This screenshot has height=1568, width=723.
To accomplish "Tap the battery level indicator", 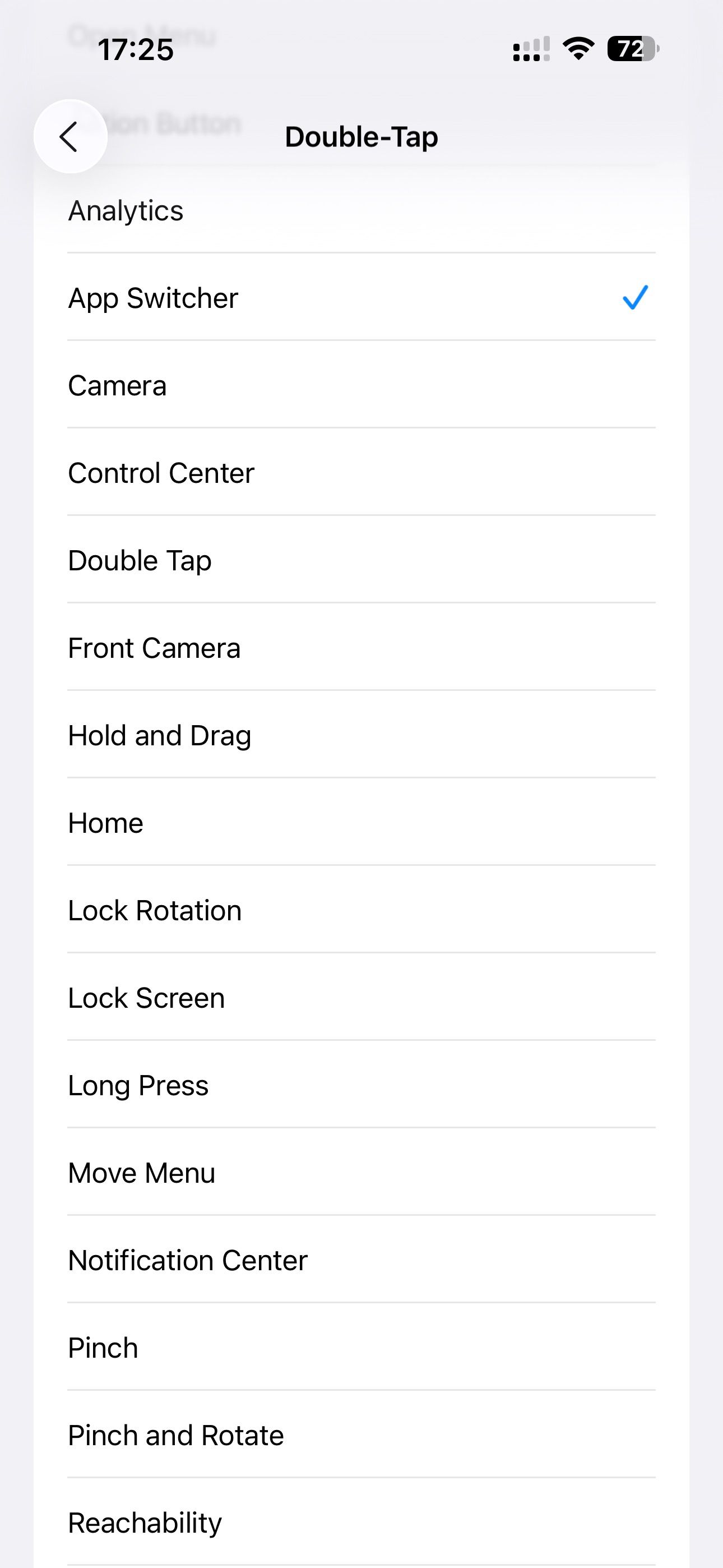I will click(x=632, y=49).
